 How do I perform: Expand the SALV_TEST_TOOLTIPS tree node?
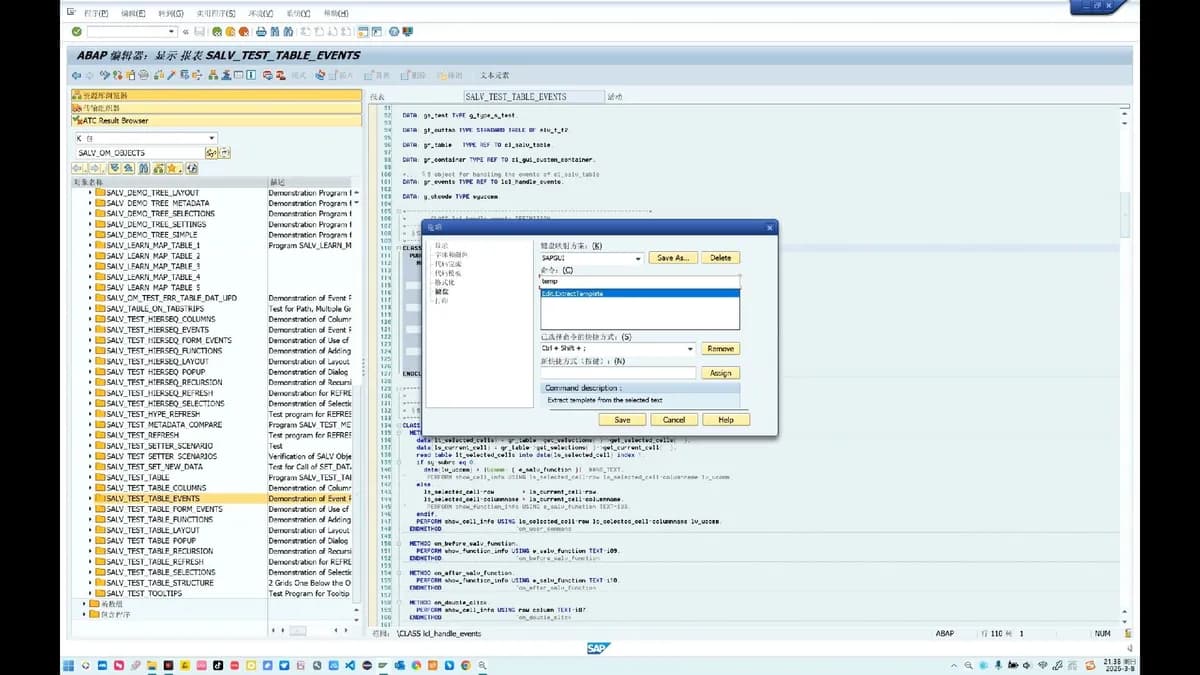click(91, 593)
